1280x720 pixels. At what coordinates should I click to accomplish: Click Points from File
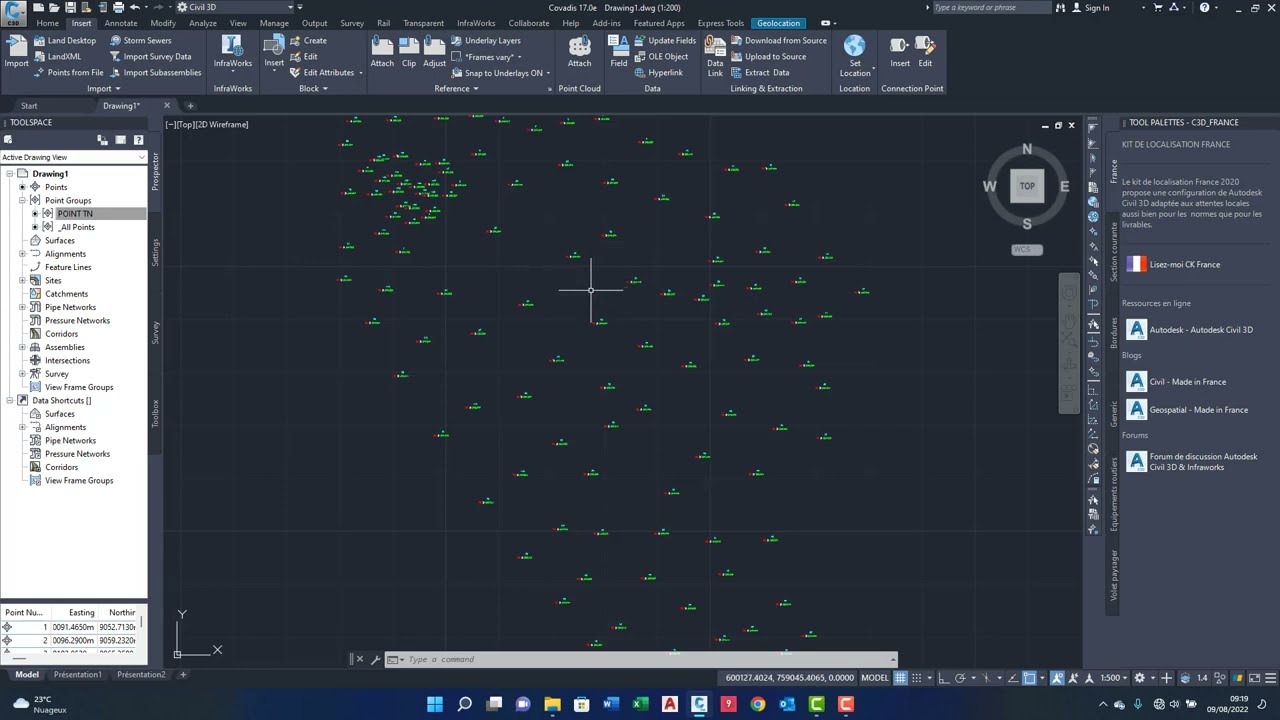(x=68, y=73)
